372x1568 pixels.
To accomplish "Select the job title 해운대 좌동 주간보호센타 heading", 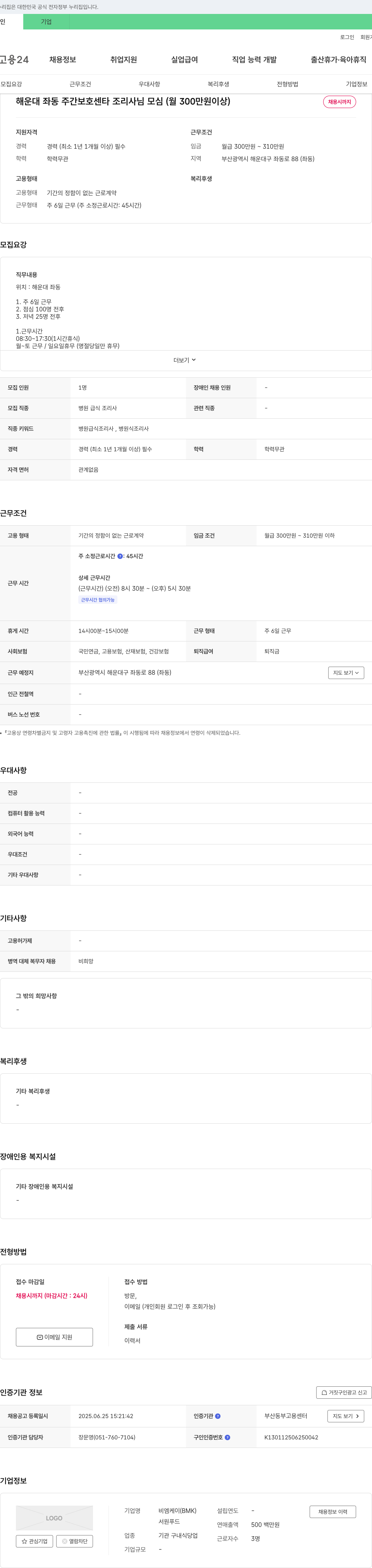I will click(x=123, y=101).
